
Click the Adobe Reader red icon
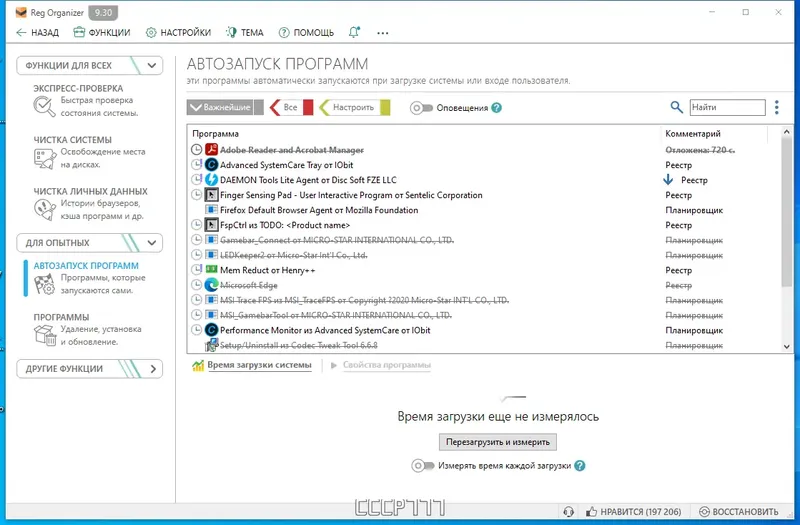pos(211,149)
